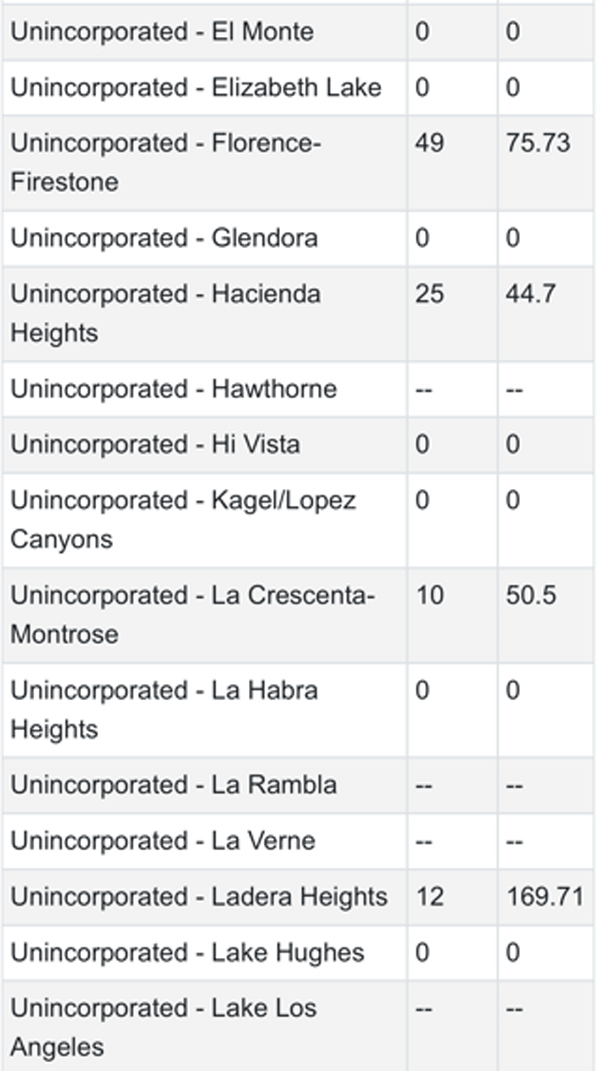Click the Unincorporated - El Monte row label
Screen dimensions: 600x1071
click(x=162, y=32)
